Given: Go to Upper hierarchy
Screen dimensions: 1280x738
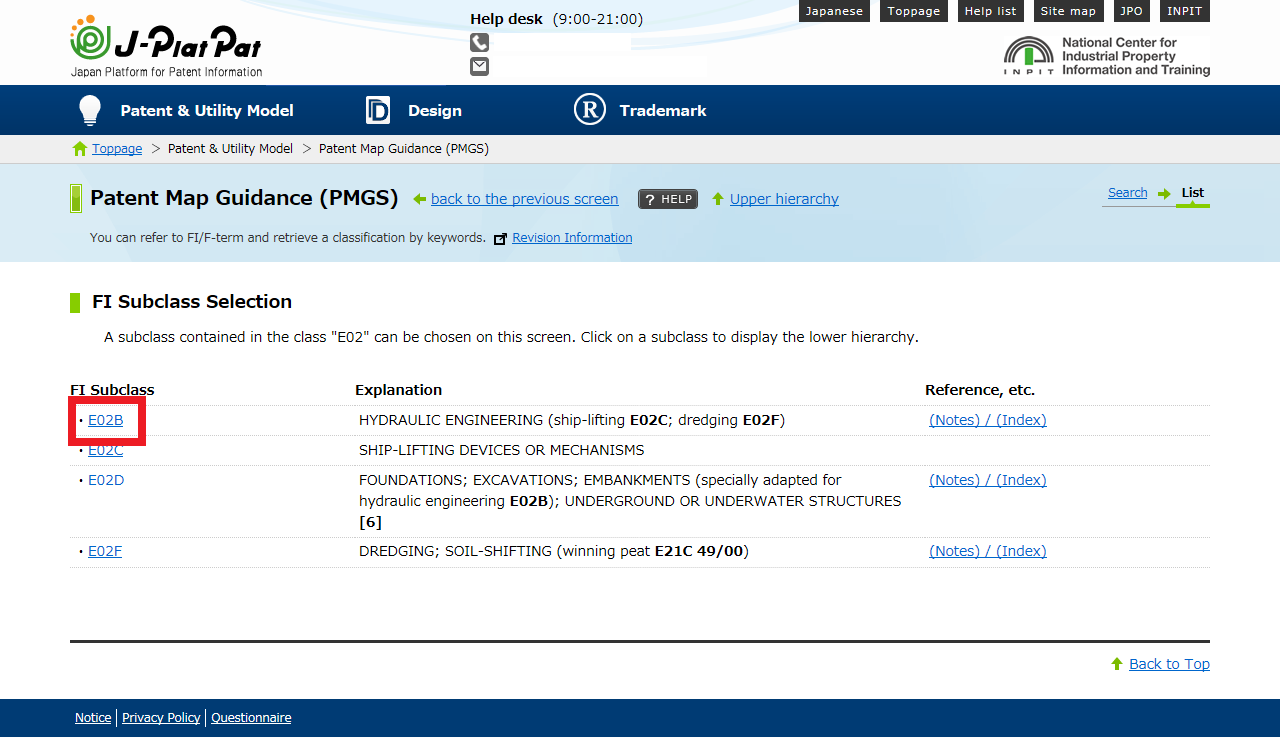Looking at the screenshot, I should 784,199.
